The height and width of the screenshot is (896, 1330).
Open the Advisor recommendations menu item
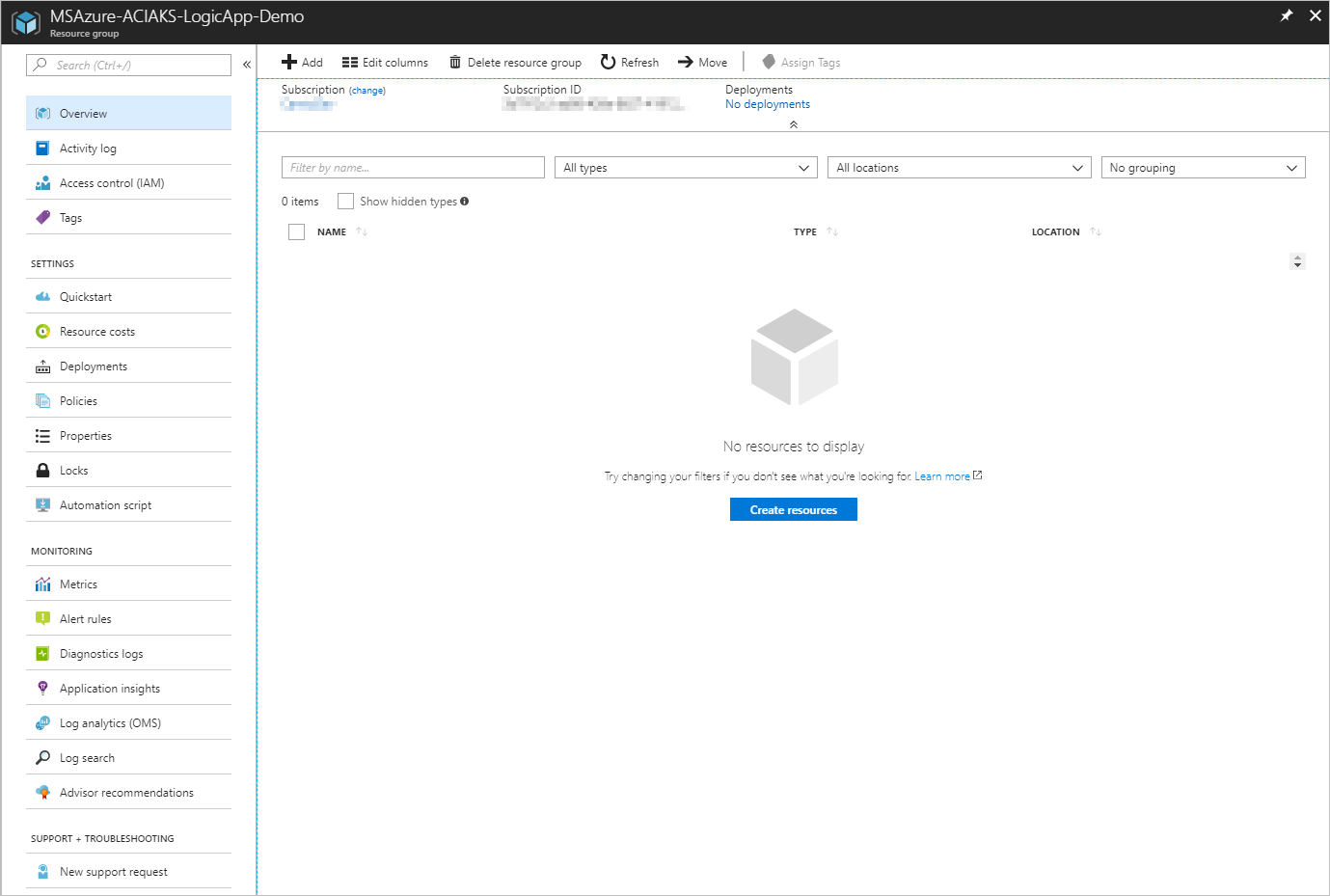[x=128, y=793]
